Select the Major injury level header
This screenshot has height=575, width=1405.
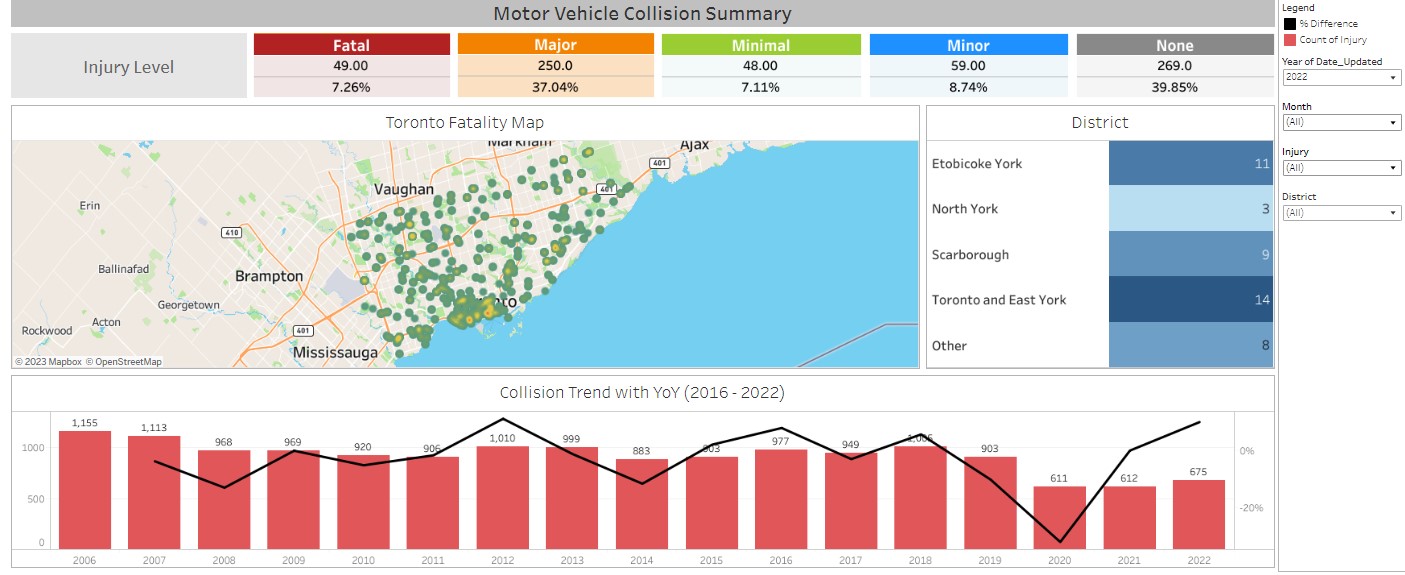[x=555, y=45]
